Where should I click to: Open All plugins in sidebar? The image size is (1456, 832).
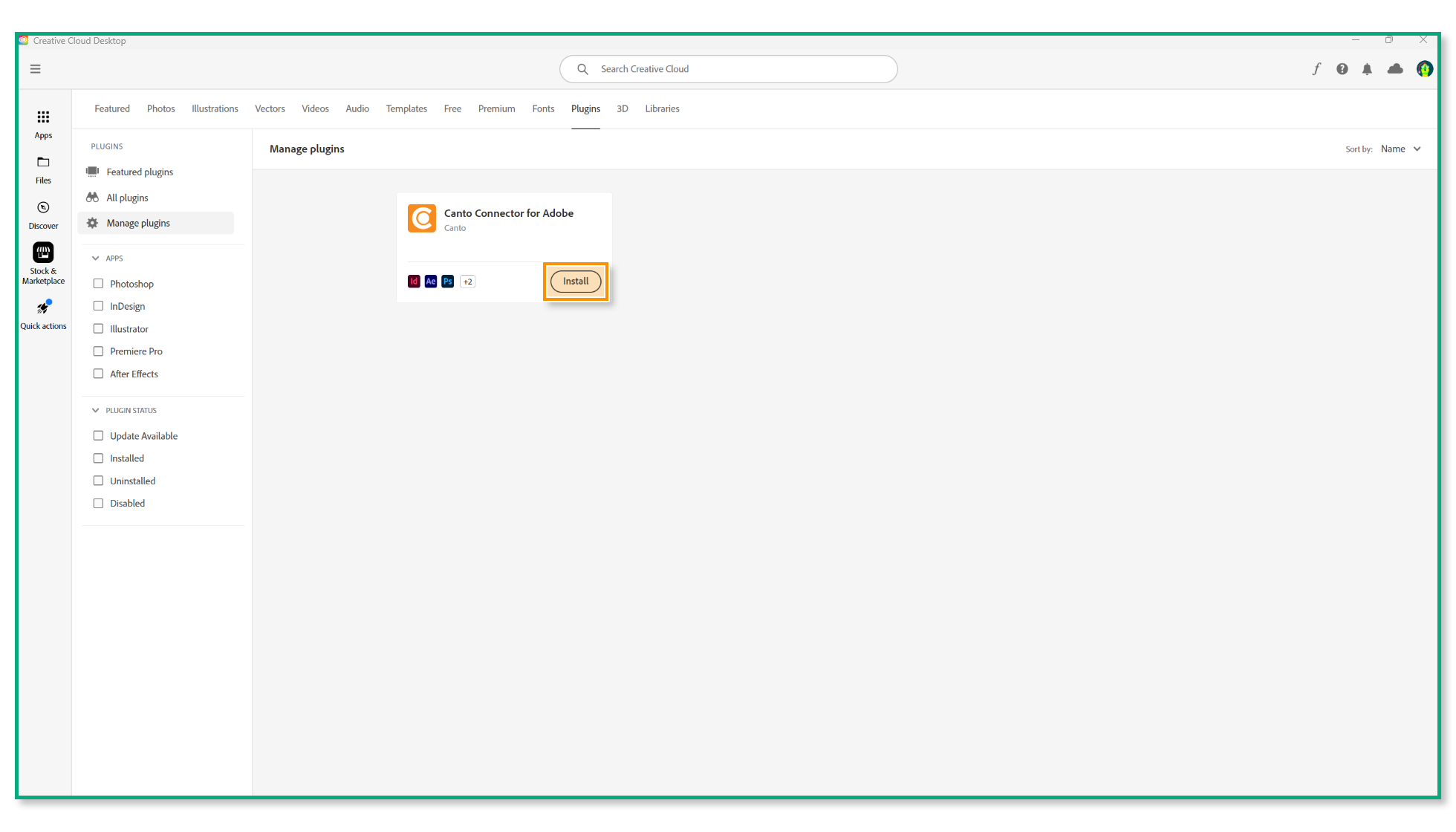click(x=127, y=198)
